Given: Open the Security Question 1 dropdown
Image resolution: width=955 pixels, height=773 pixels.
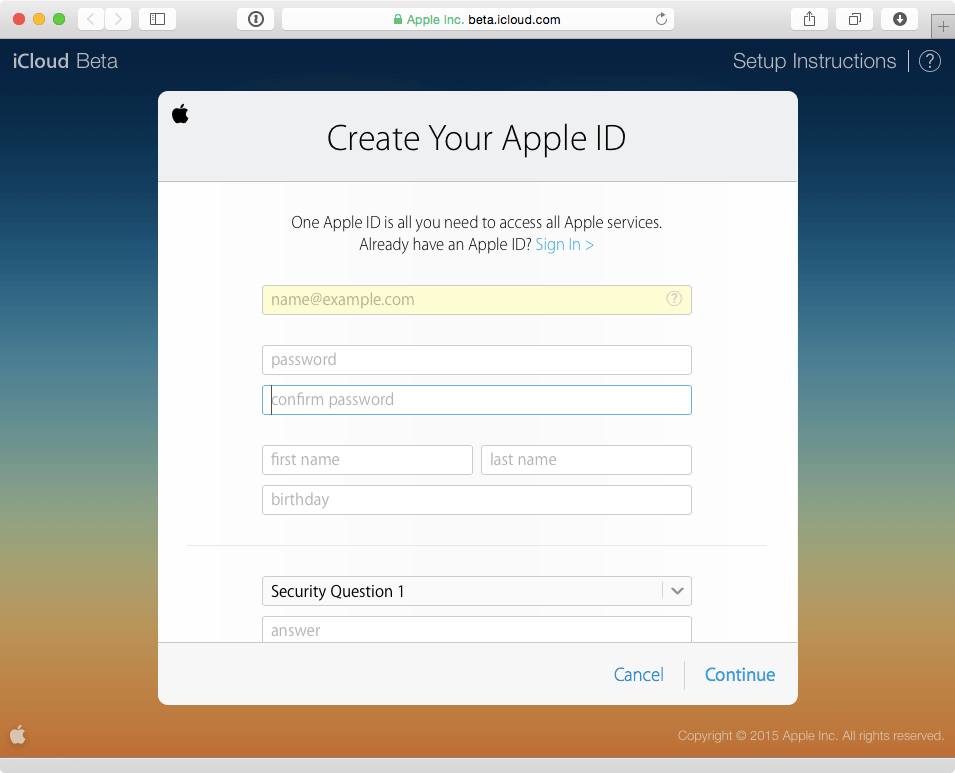Looking at the screenshot, I should click(x=476, y=591).
